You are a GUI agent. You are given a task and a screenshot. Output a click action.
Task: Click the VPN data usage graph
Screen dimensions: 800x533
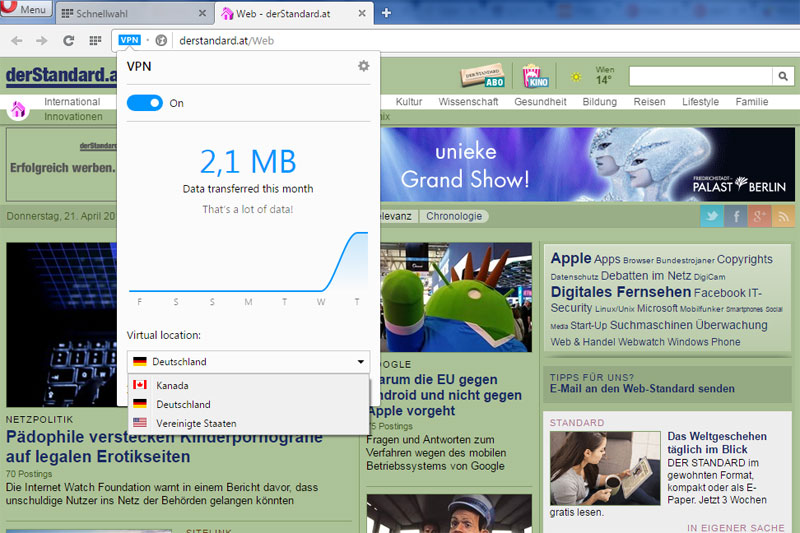(248, 262)
